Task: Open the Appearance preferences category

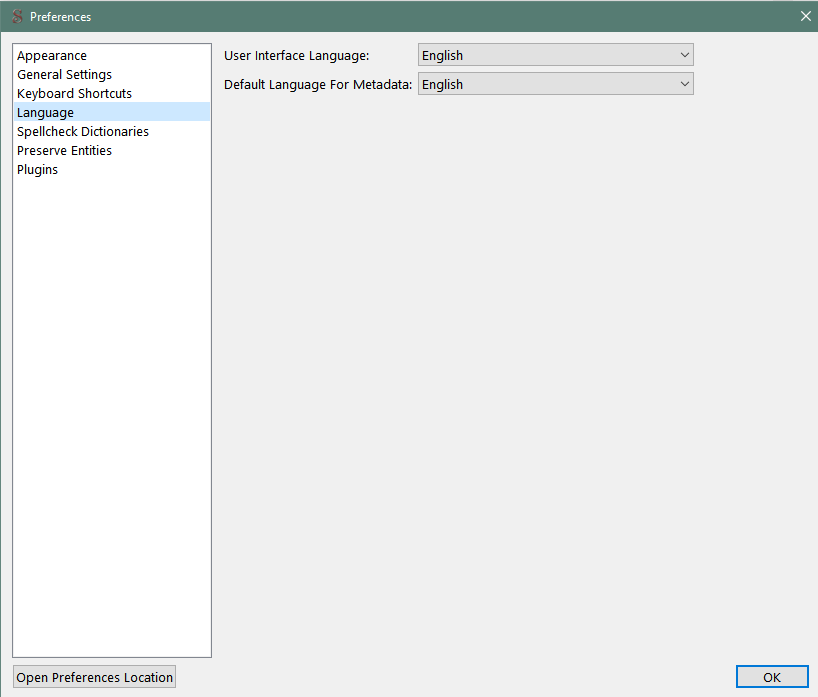Action: 52,56
